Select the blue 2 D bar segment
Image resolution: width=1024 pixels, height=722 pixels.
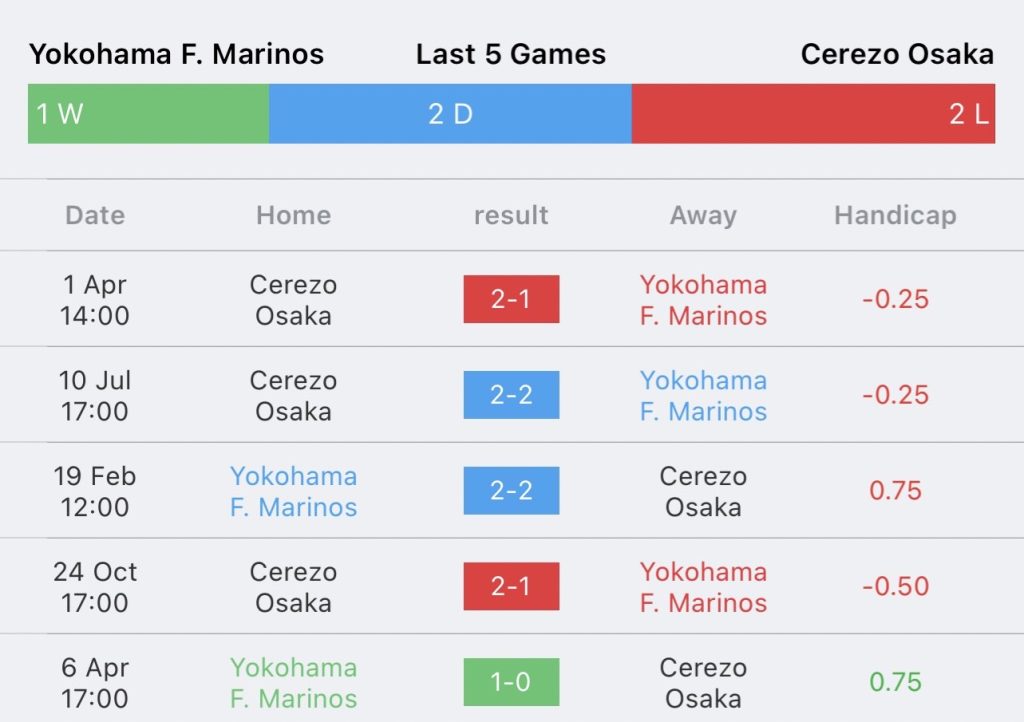450,114
